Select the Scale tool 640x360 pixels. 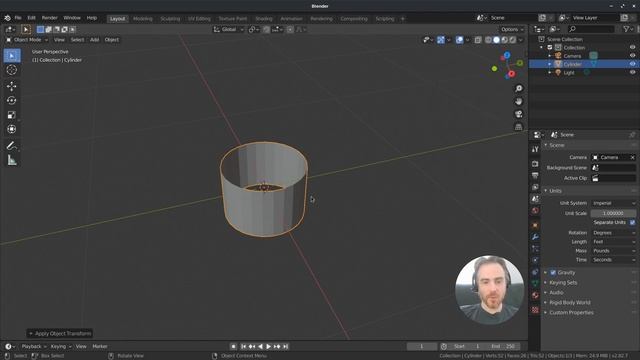tap(12, 115)
